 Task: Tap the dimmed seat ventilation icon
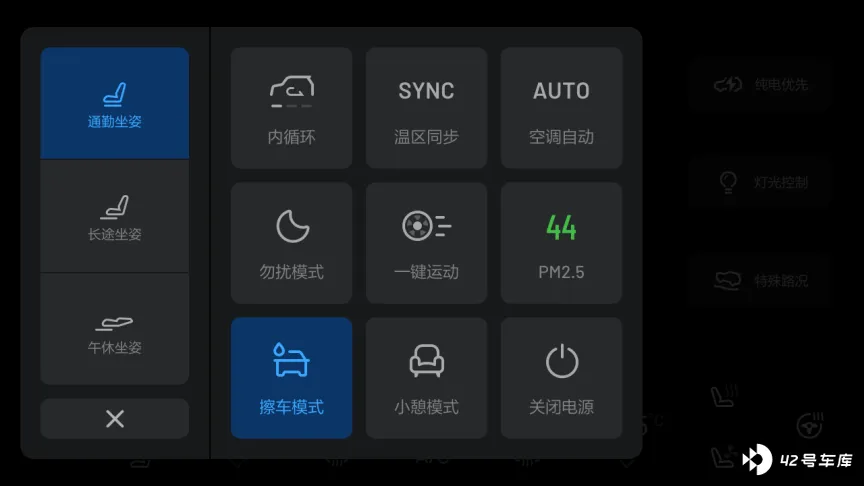tap(723, 457)
